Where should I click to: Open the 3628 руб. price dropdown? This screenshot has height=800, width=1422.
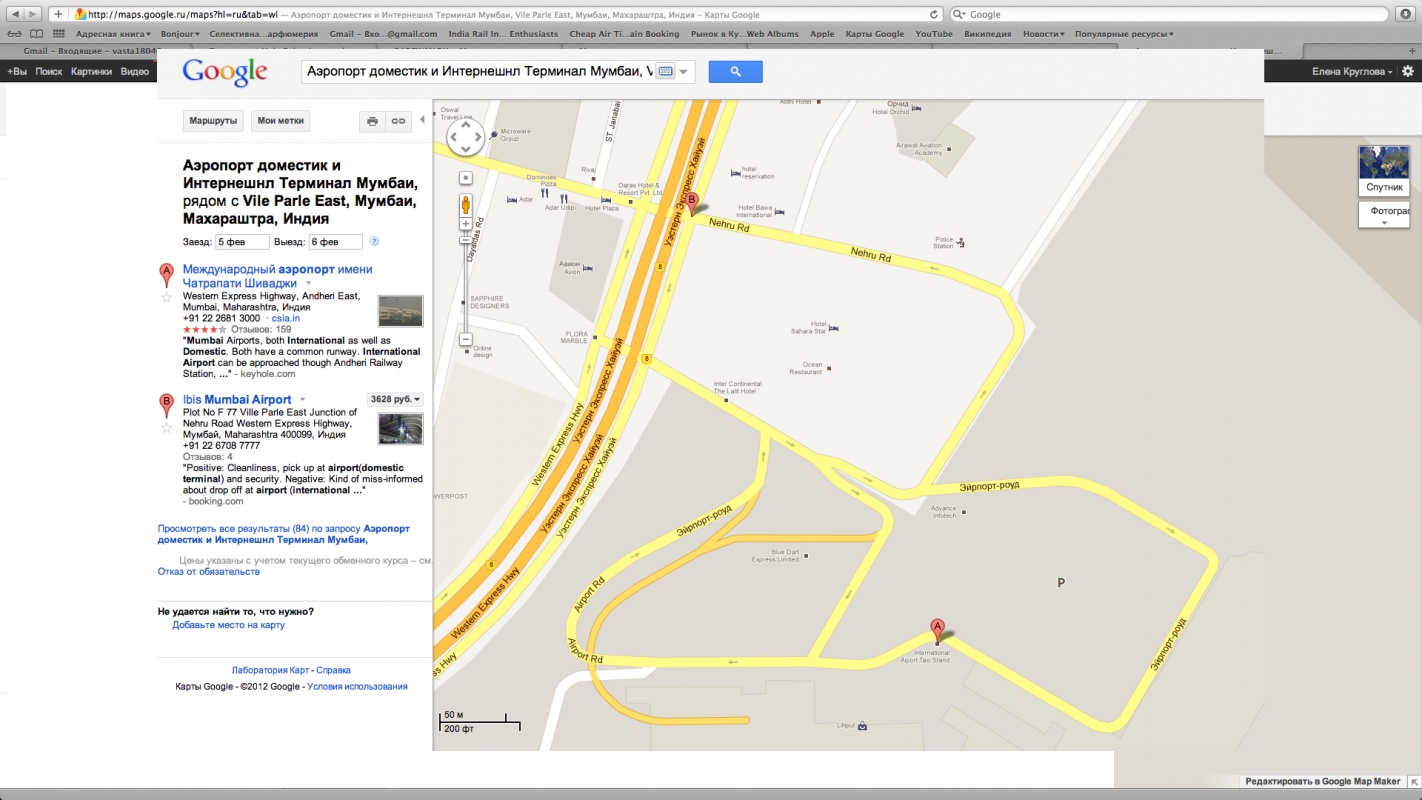click(x=395, y=400)
